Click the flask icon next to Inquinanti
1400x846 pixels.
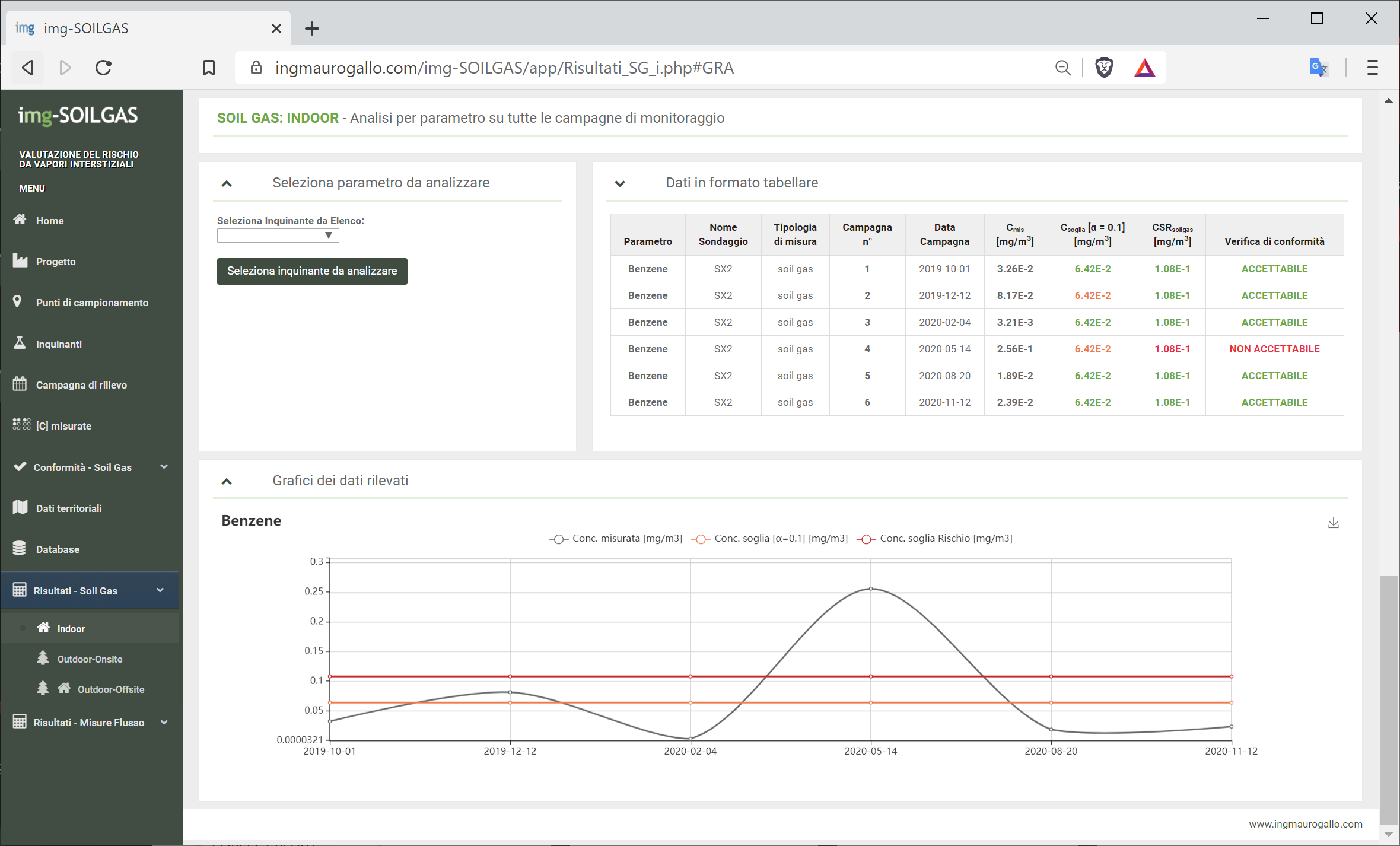click(20, 343)
